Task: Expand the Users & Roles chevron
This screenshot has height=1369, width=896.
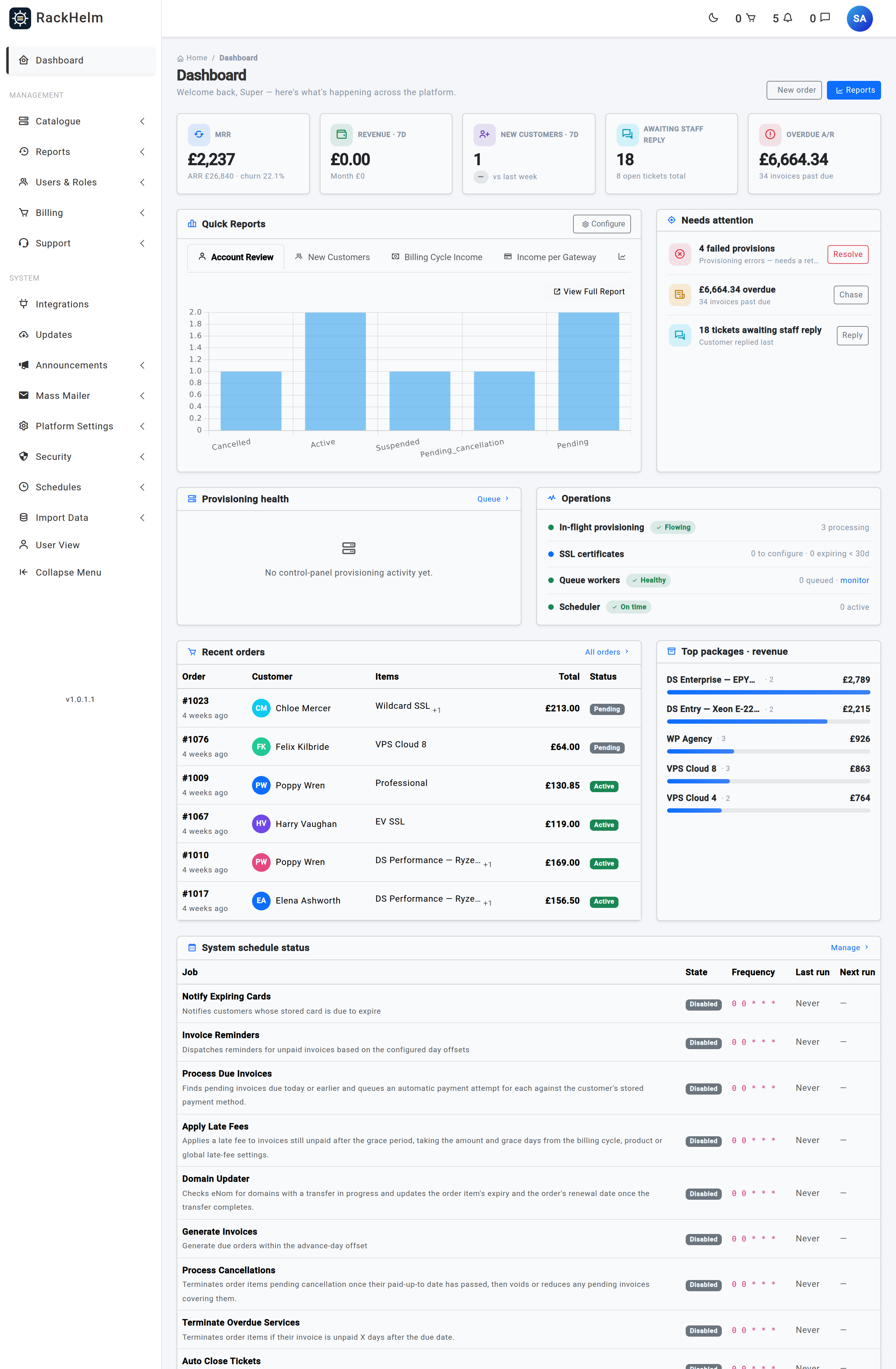Action: pyautogui.click(x=142, y=182)
